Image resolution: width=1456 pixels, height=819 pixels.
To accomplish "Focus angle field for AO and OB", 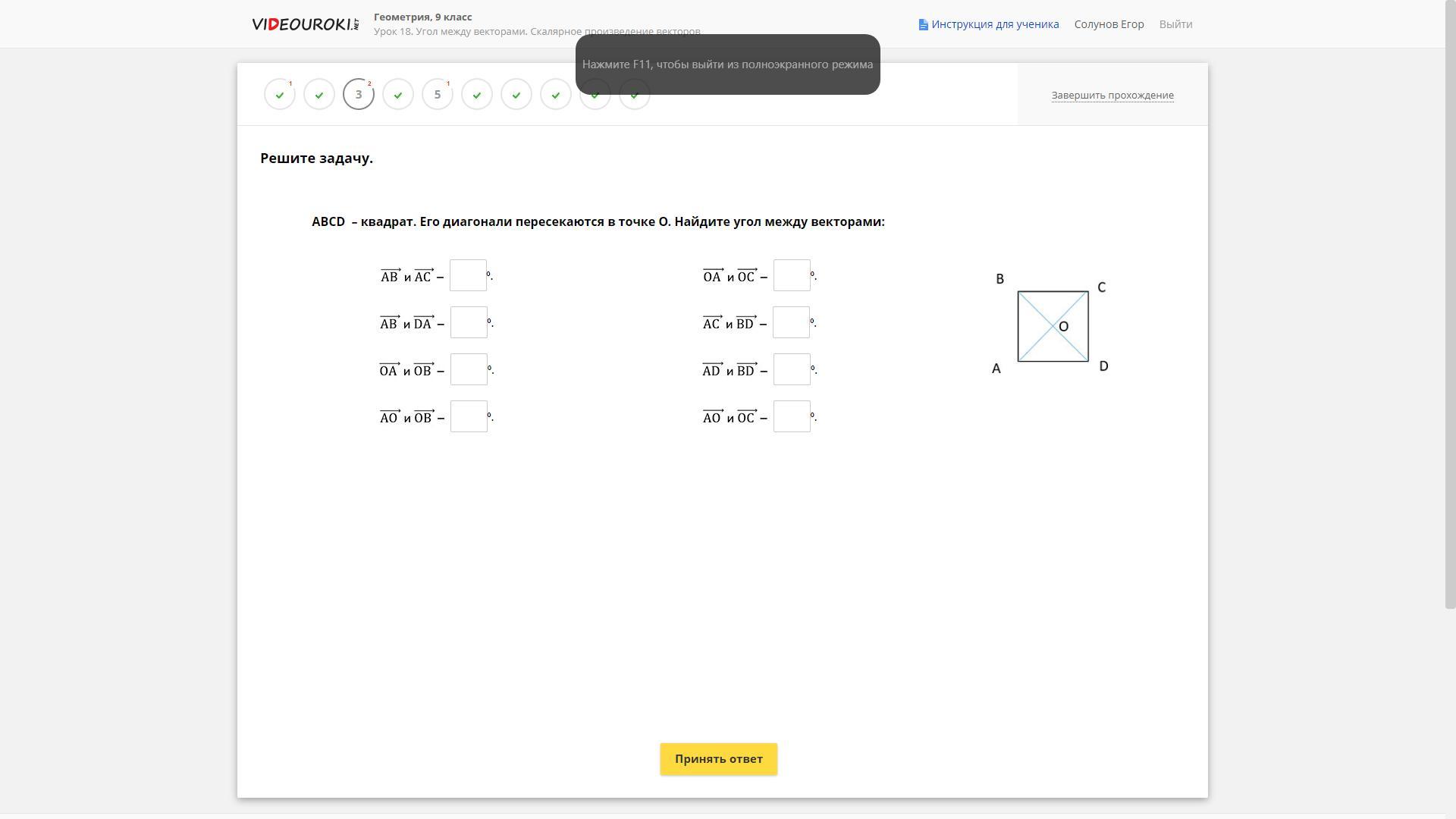I will click(x=469, y=416).
